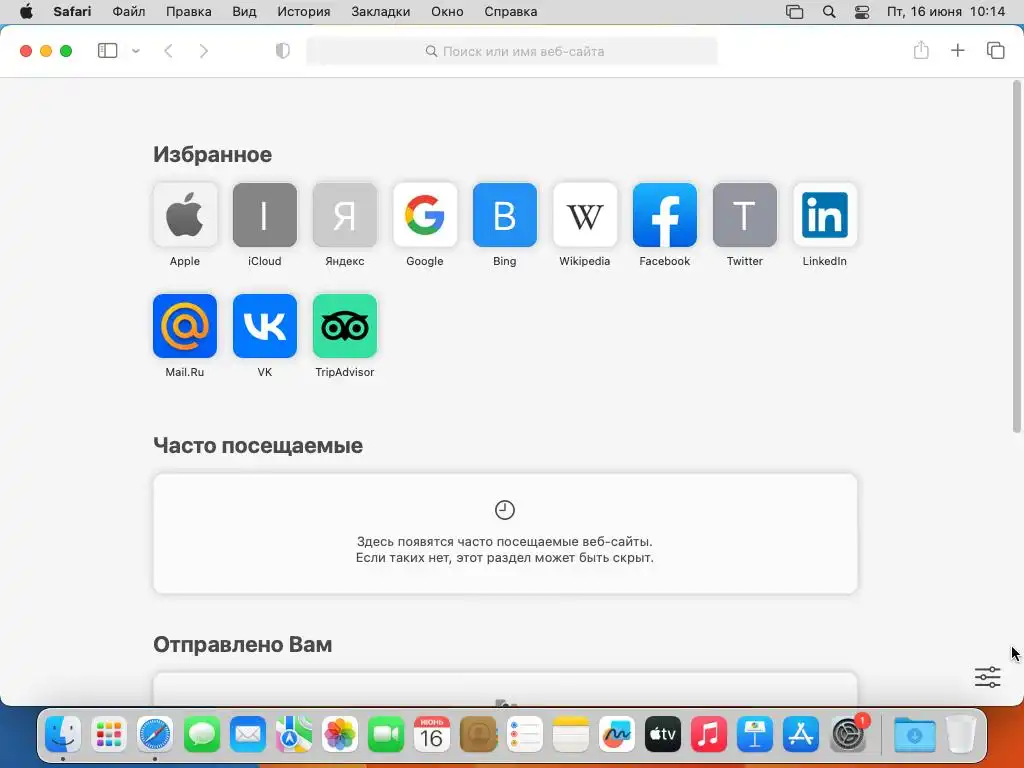1024x768 pixels.
Task: Open Maps from the Dock
Action: 294,735
